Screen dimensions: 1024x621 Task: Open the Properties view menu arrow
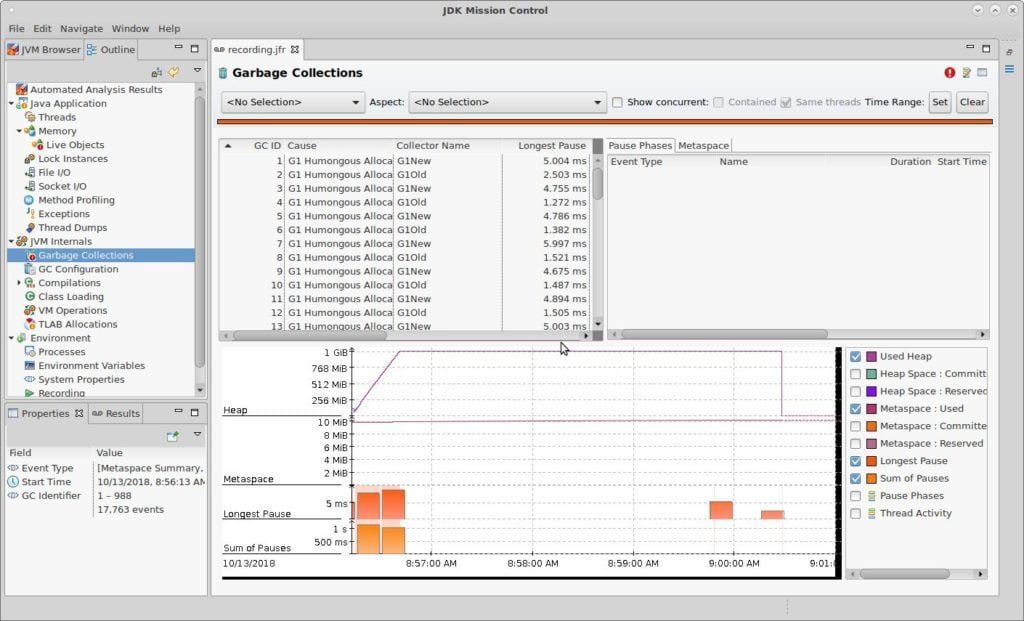(197, 434)
